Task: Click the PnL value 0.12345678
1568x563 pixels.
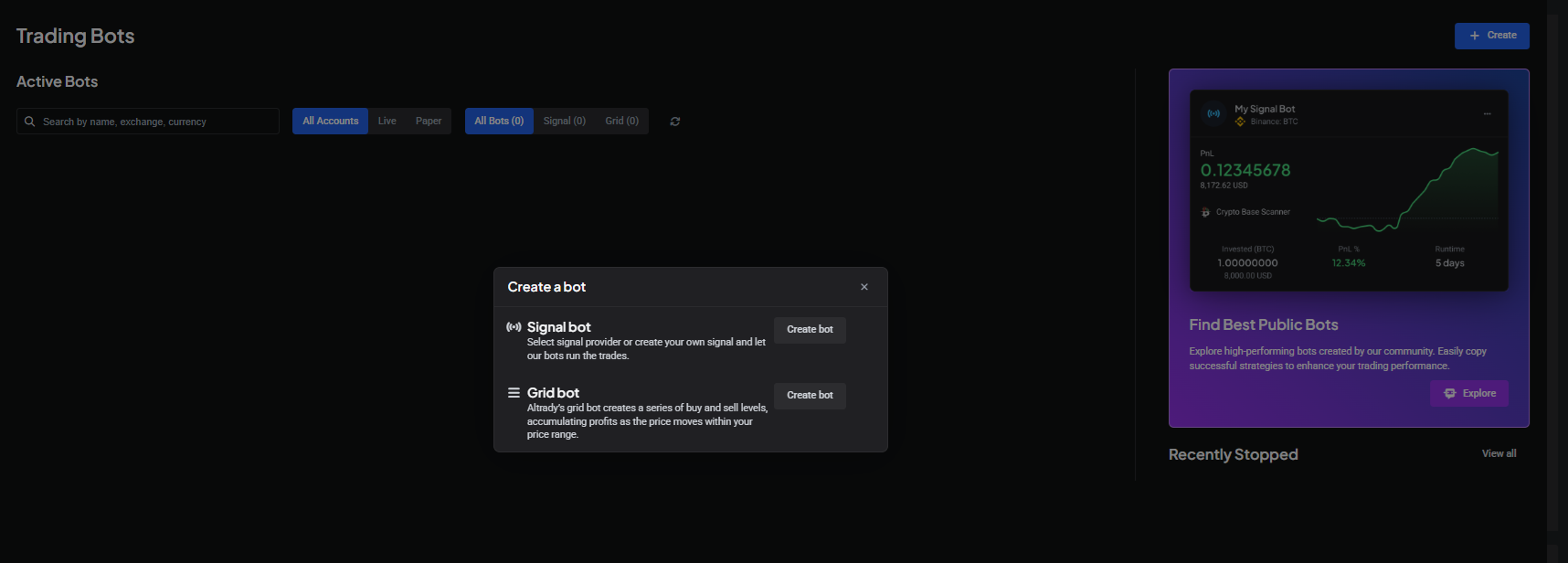Action: 1245,171
